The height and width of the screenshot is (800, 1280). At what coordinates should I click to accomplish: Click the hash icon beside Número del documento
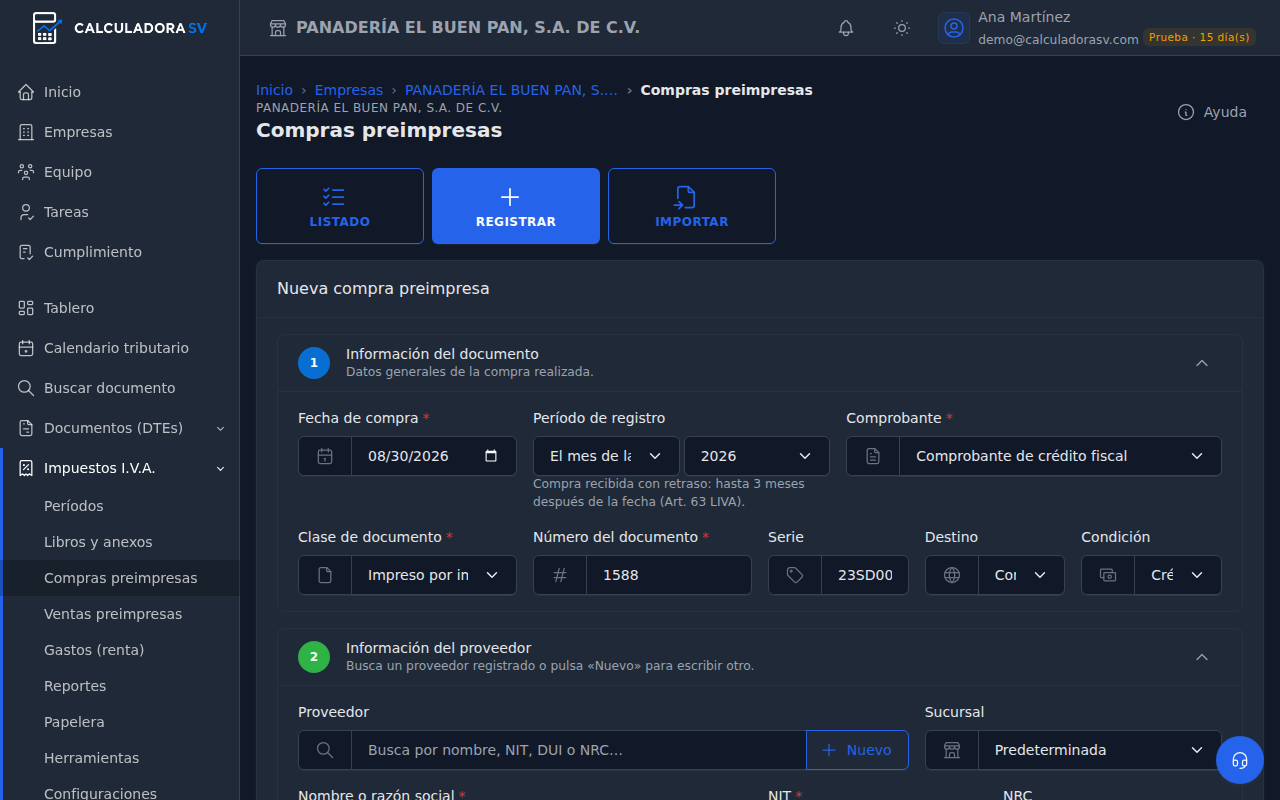tap(560, 575)
